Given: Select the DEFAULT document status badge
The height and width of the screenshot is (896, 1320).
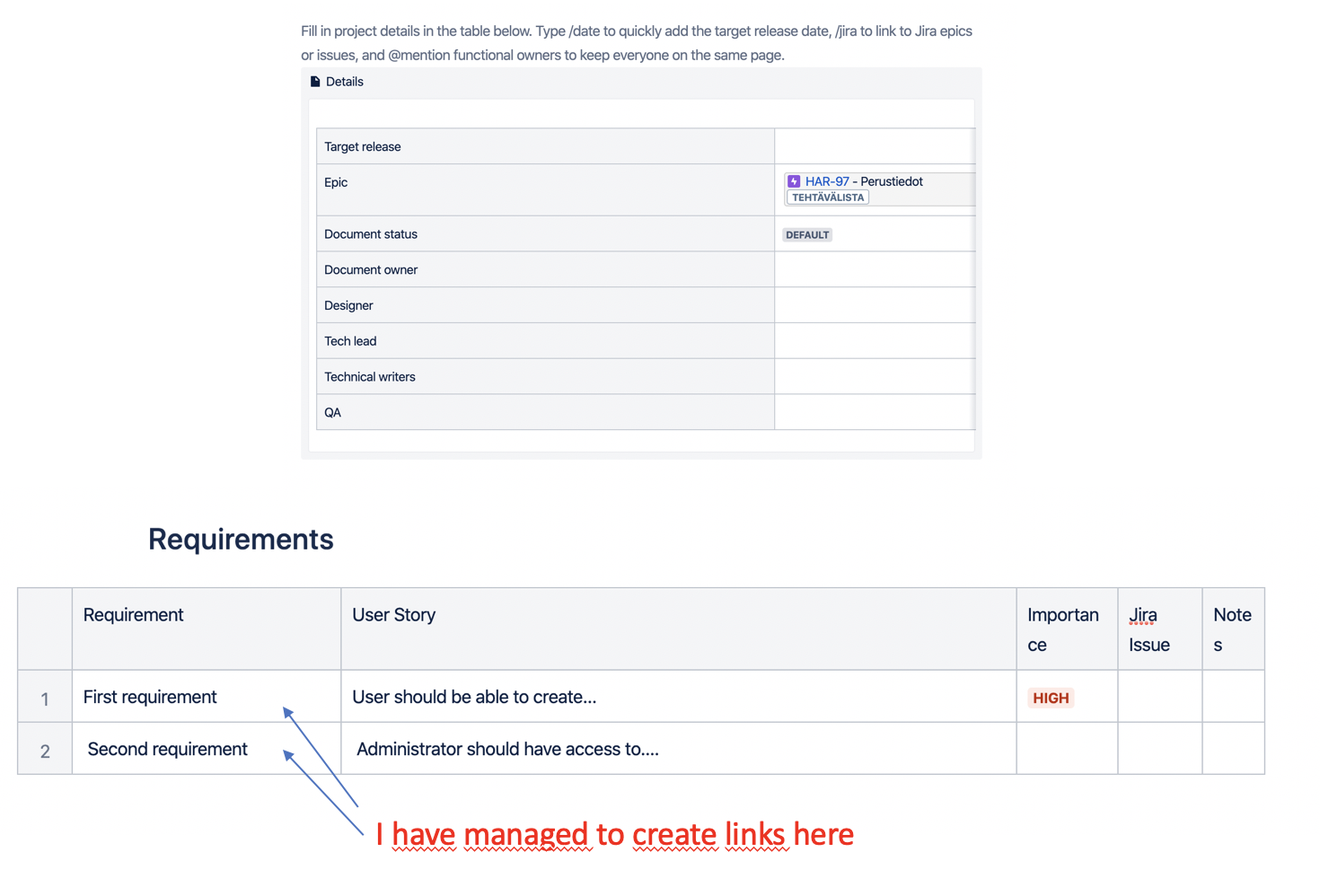Looking at the screenshot, I should [807, 235].
